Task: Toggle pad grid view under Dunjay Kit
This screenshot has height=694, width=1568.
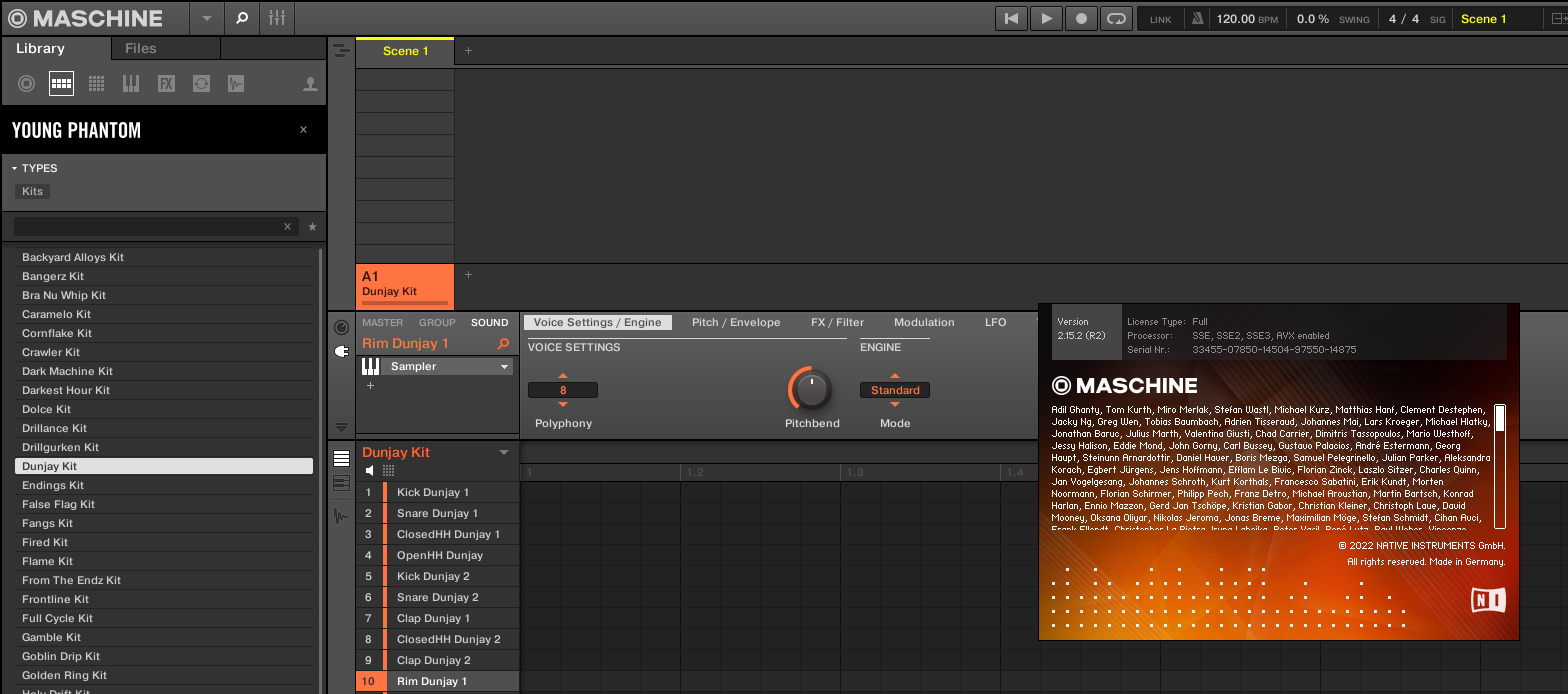Action: [389, 471]
